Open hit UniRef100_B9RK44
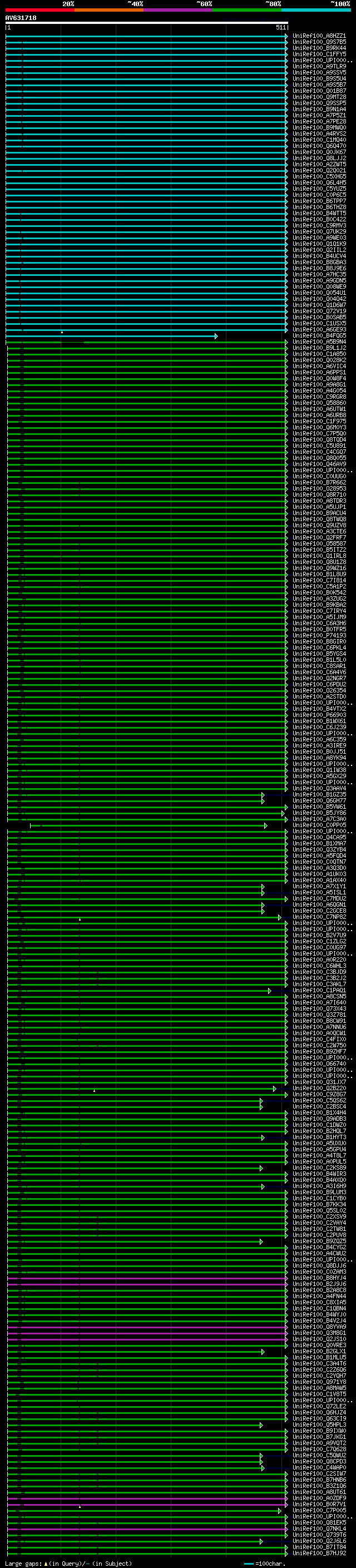356x1568 pixels. (x=319, y=48)
